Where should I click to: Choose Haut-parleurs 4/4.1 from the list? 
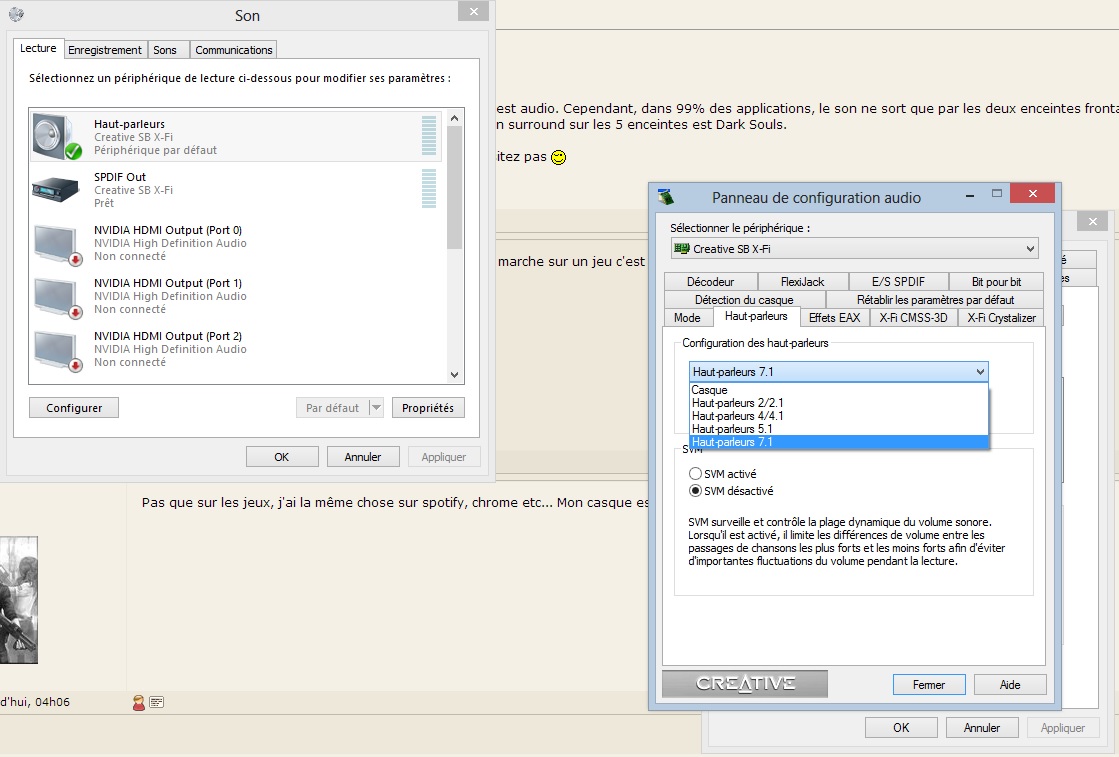[x=839, y=416]
